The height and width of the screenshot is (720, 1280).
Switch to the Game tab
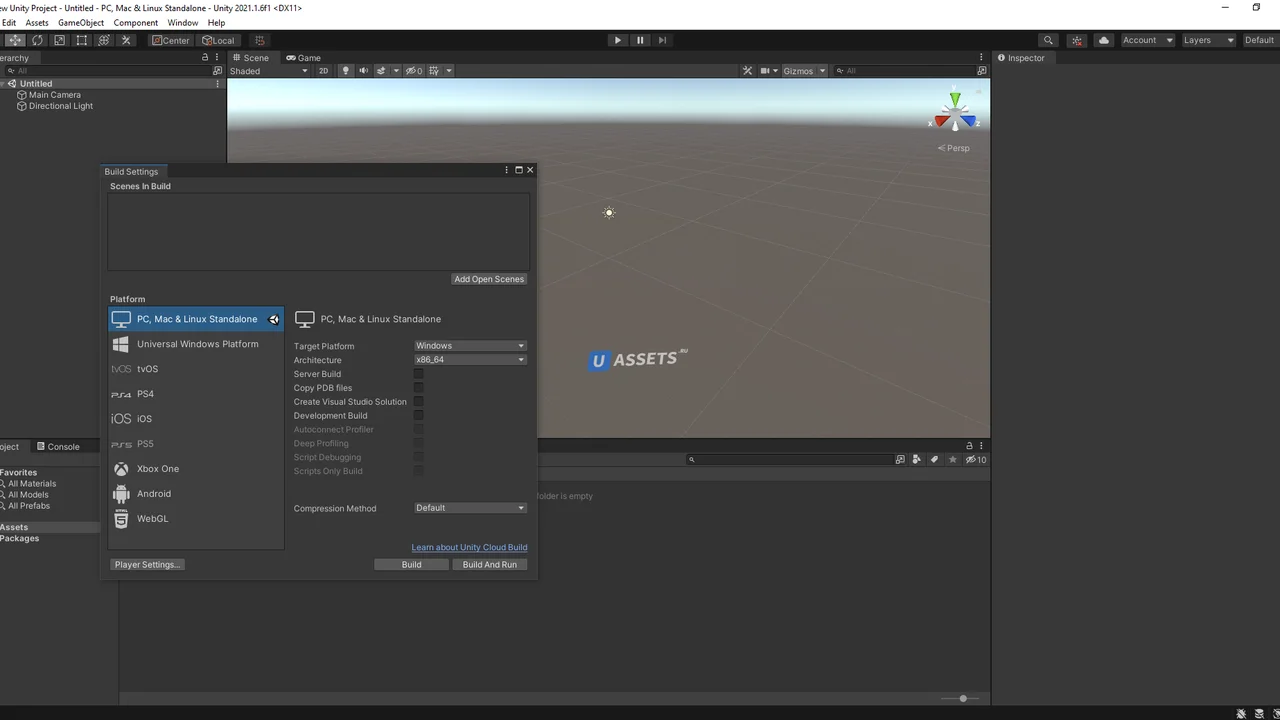pos(303,58)
